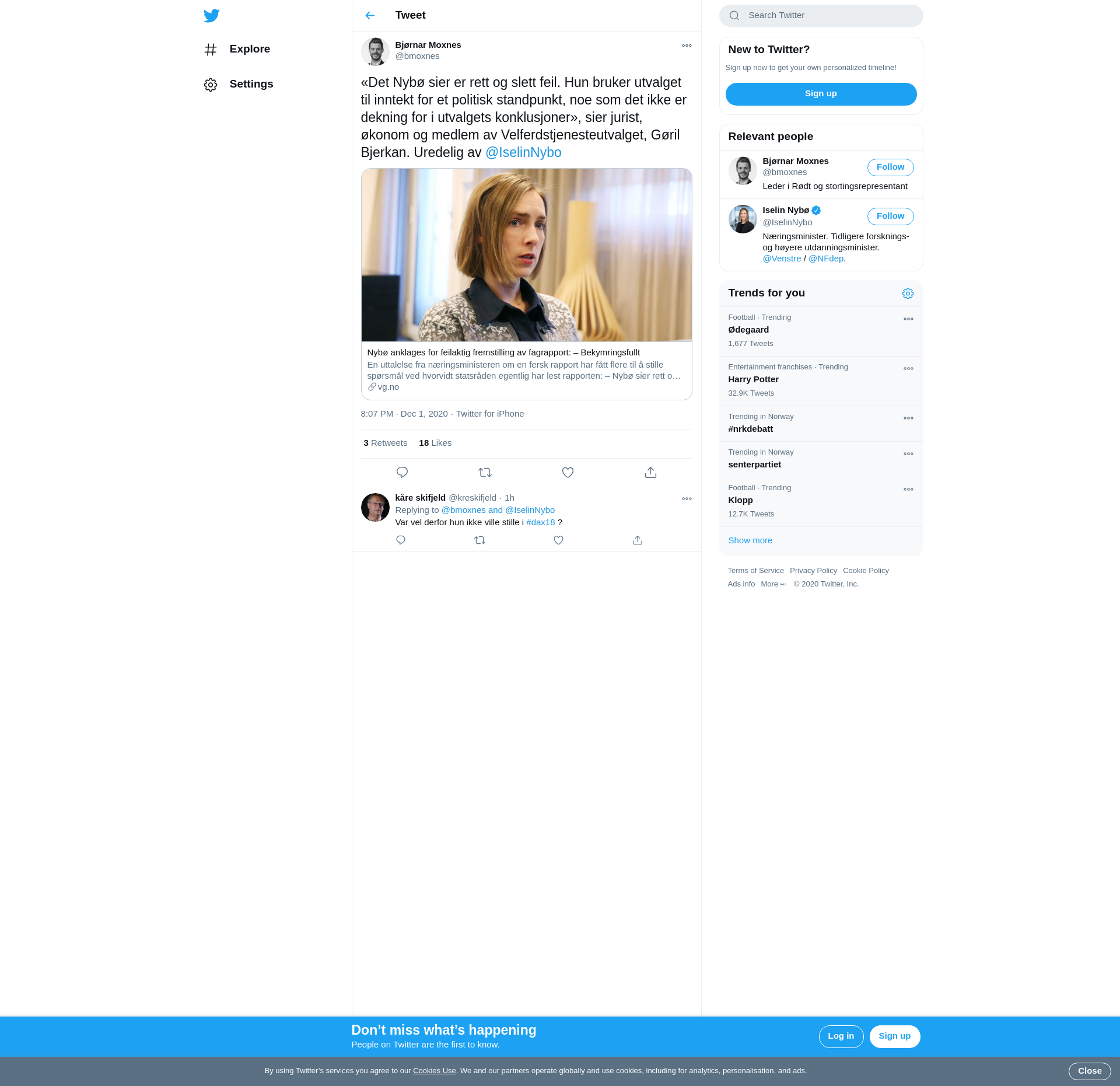
Task: Open Trends settings gear icon
Action: 908,294
